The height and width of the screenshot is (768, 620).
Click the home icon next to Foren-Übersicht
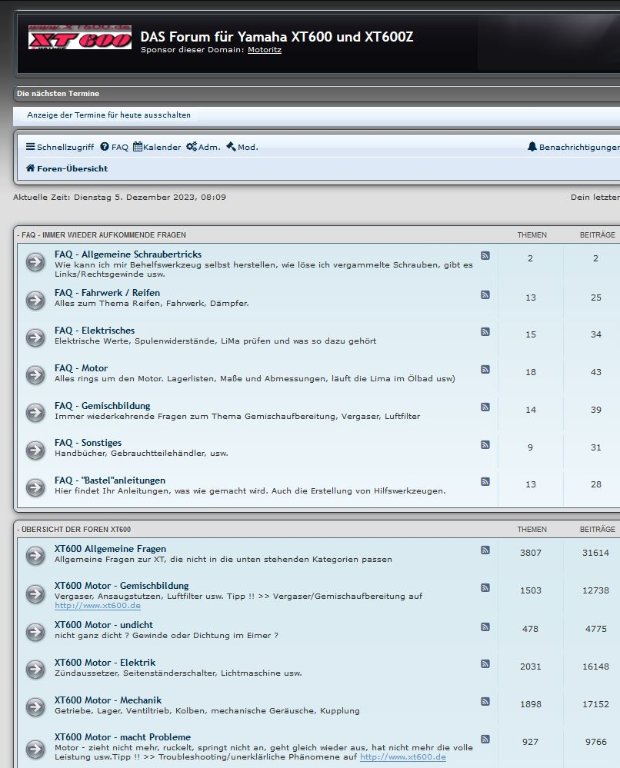30,168
